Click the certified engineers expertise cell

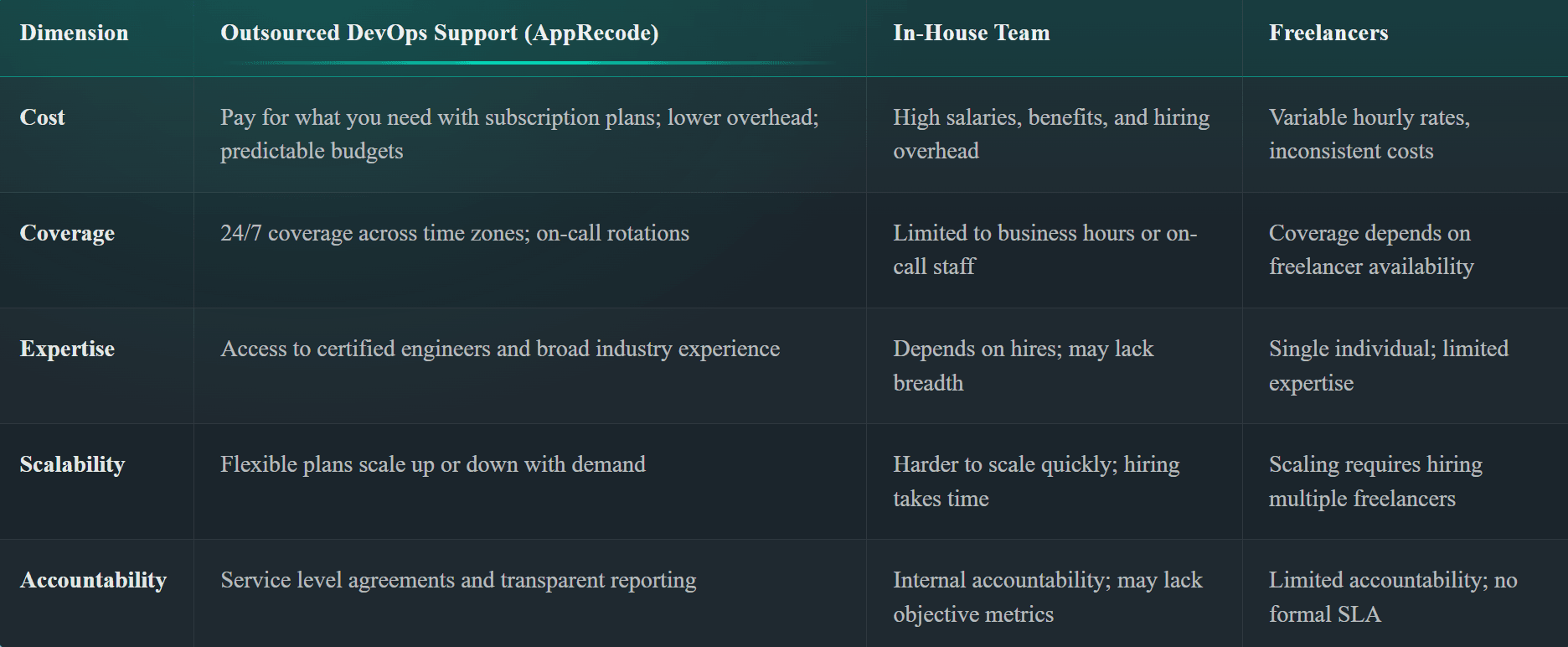tap(500, 349)
